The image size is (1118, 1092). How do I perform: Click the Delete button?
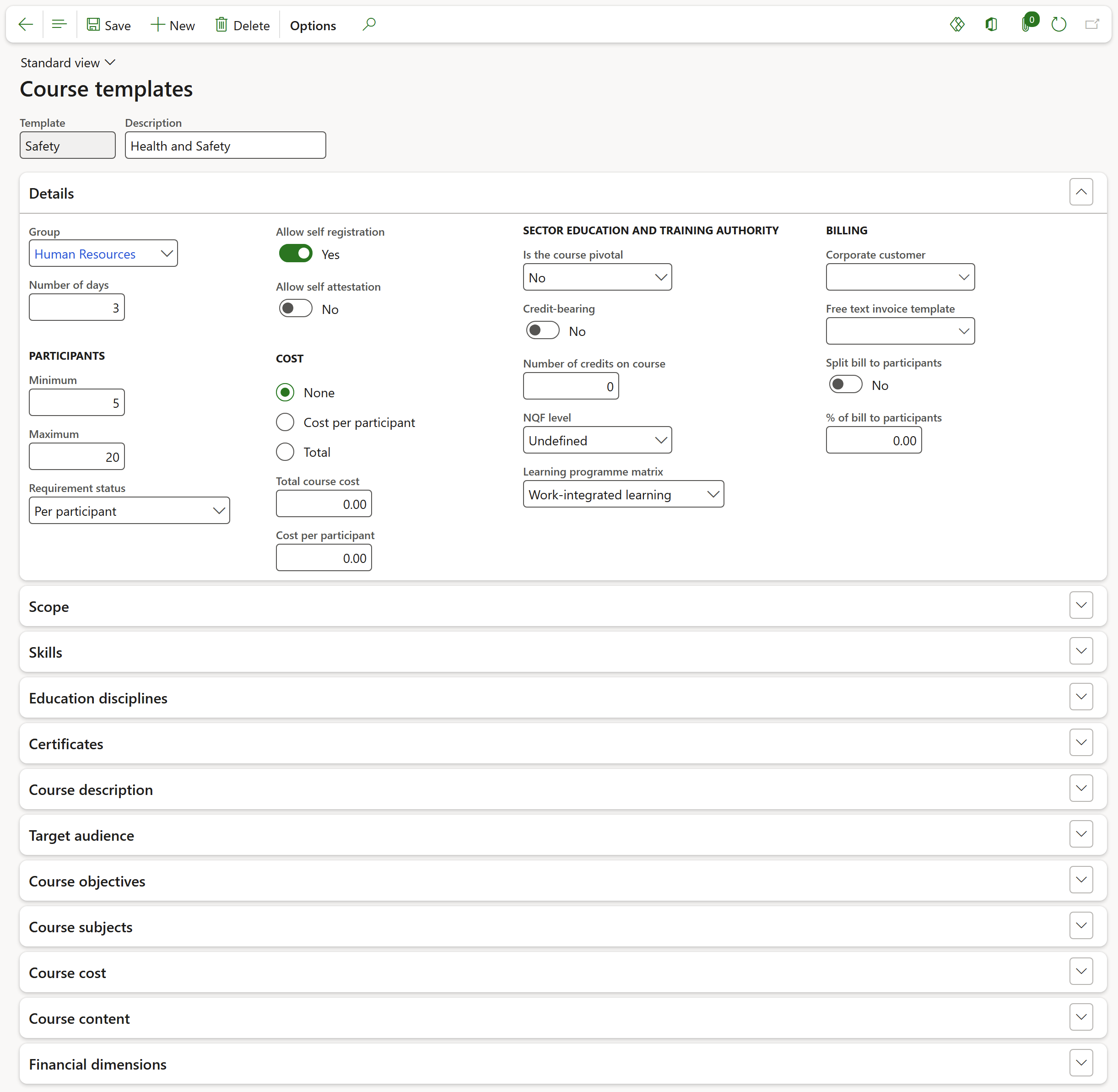242,26
